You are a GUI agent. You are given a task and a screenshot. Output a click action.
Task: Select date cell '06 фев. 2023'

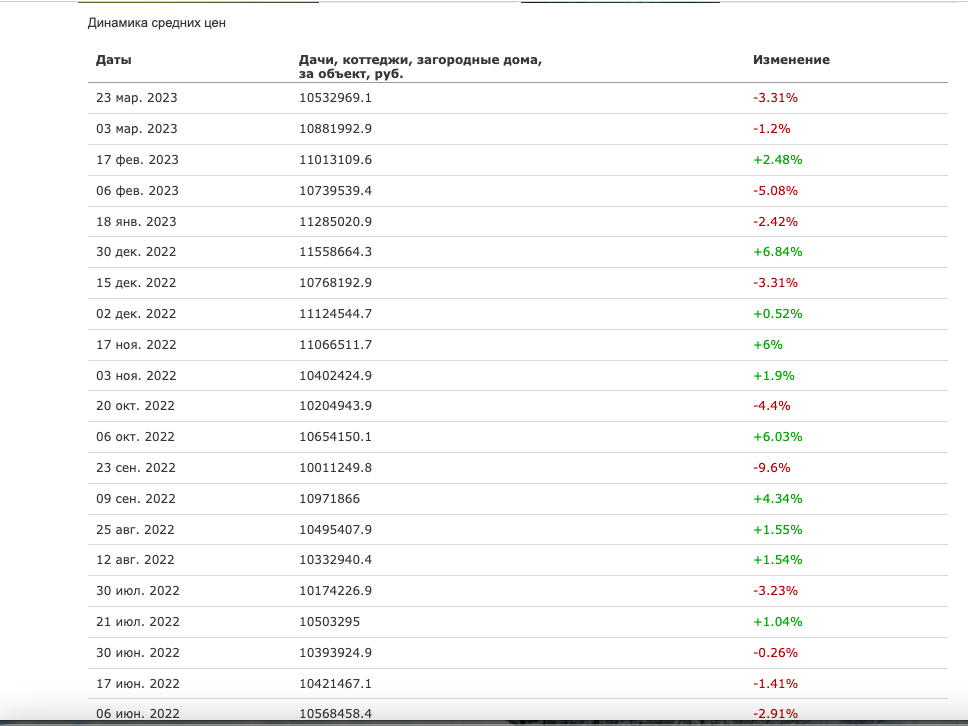click(137, 190)
